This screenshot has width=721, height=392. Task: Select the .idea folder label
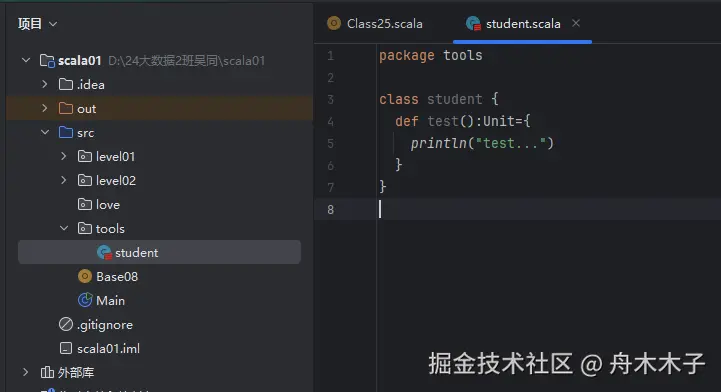coord(91,85)
